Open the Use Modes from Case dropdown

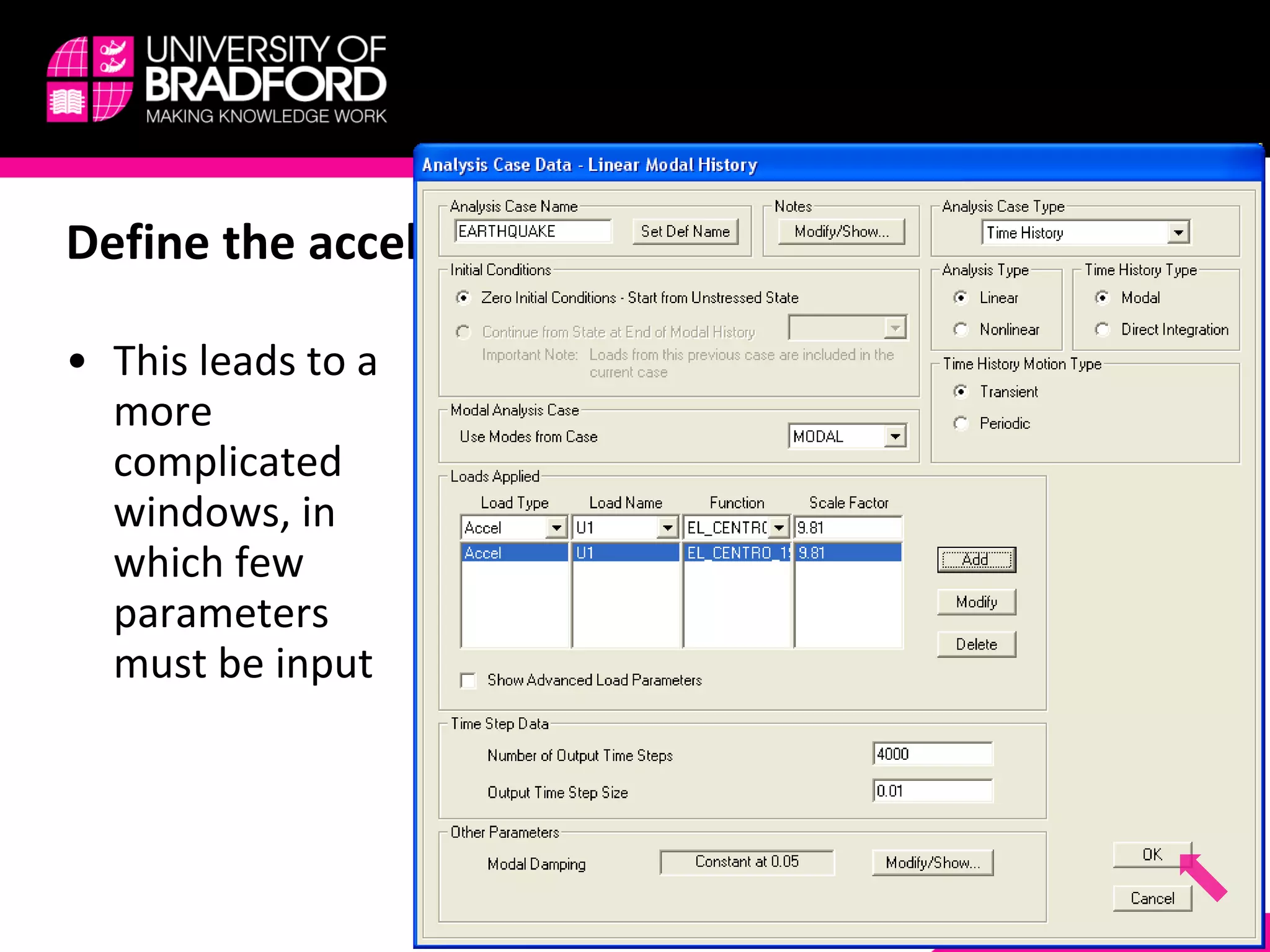(895, 436)
